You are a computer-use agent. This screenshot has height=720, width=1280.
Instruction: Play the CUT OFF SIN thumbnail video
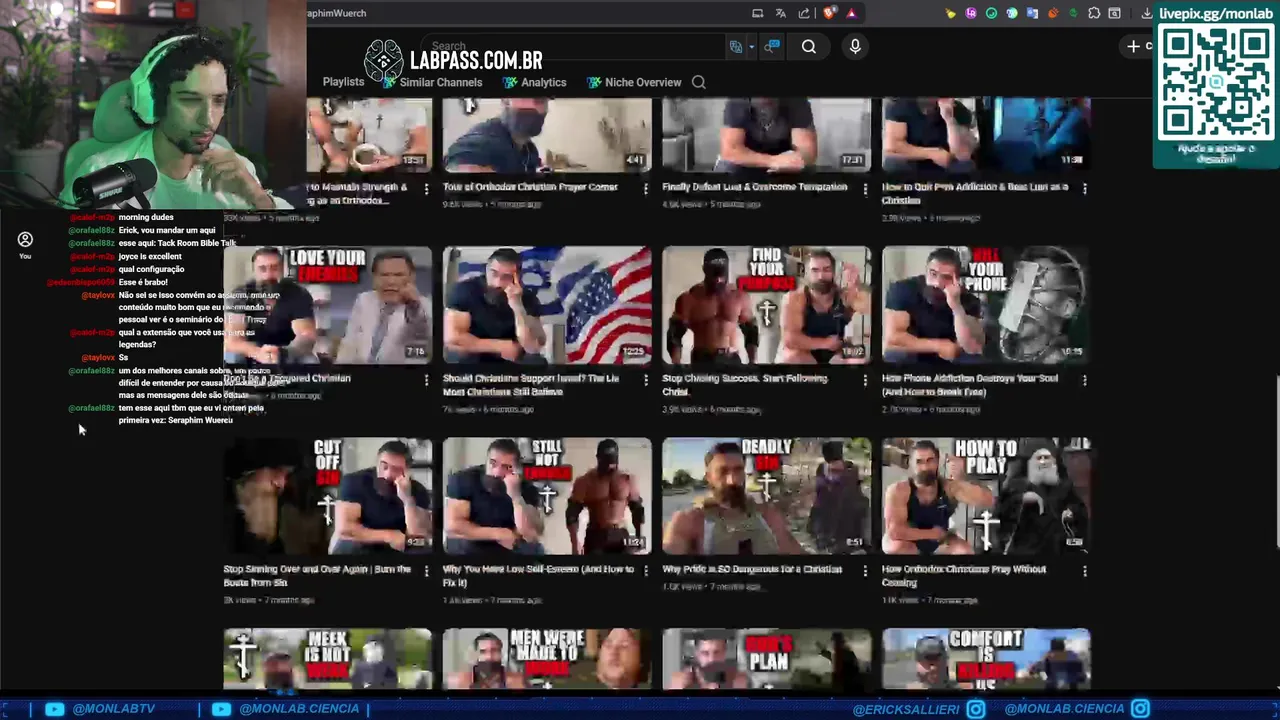pyautogui.click(x=327, y=496)
